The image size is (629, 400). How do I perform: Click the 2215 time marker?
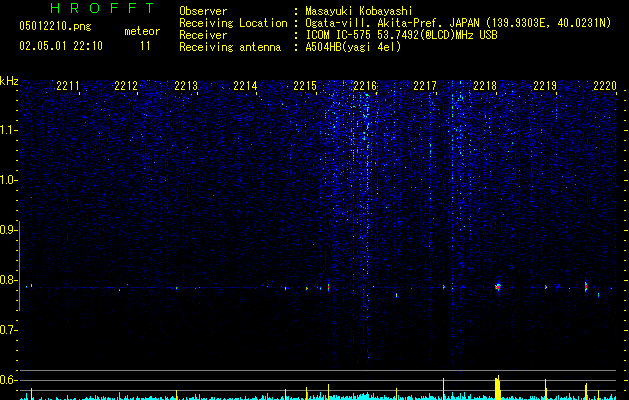(305, 85)
